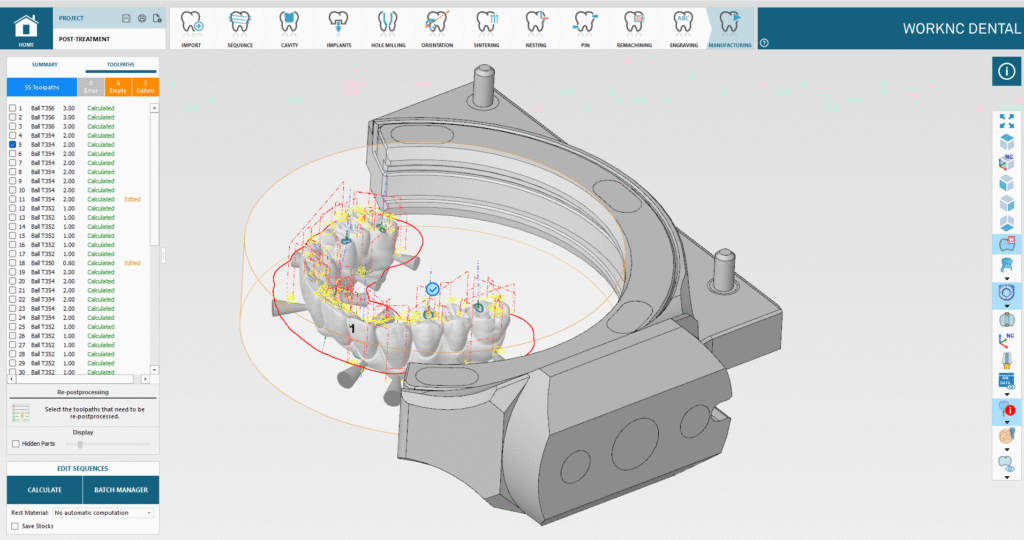Click the re-postprocessing list icon
Image resolution: width=1024 pixels, height=540 pixels.
coord(21,413)
